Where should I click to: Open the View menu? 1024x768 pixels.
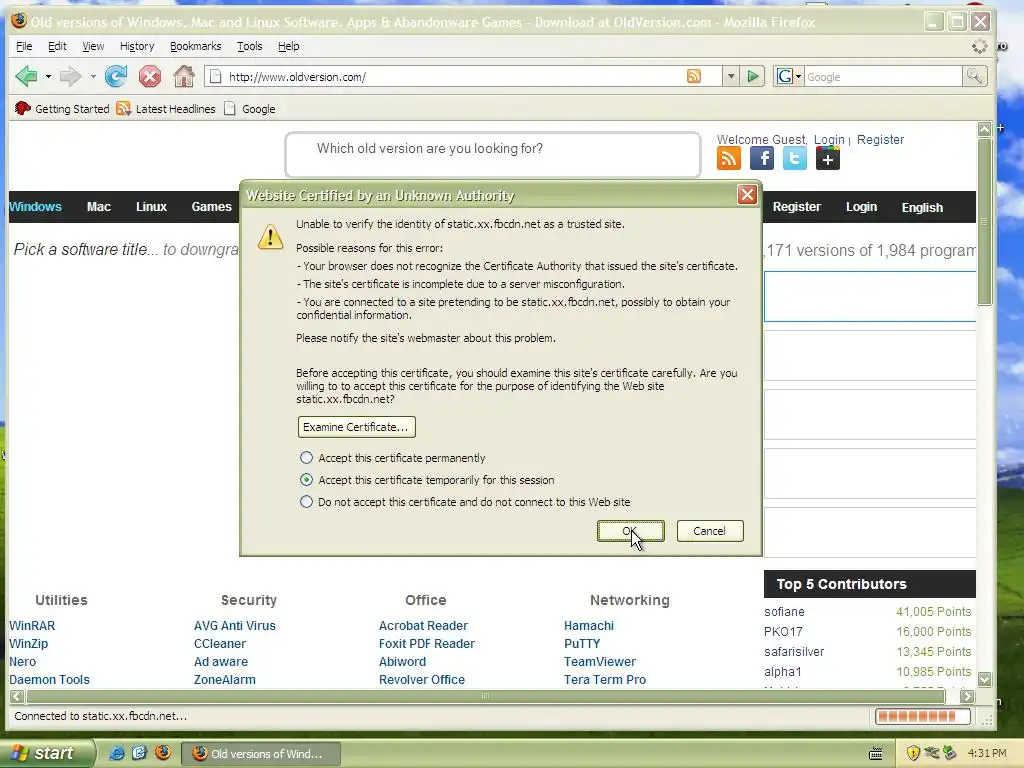click(x=93, y=46)
